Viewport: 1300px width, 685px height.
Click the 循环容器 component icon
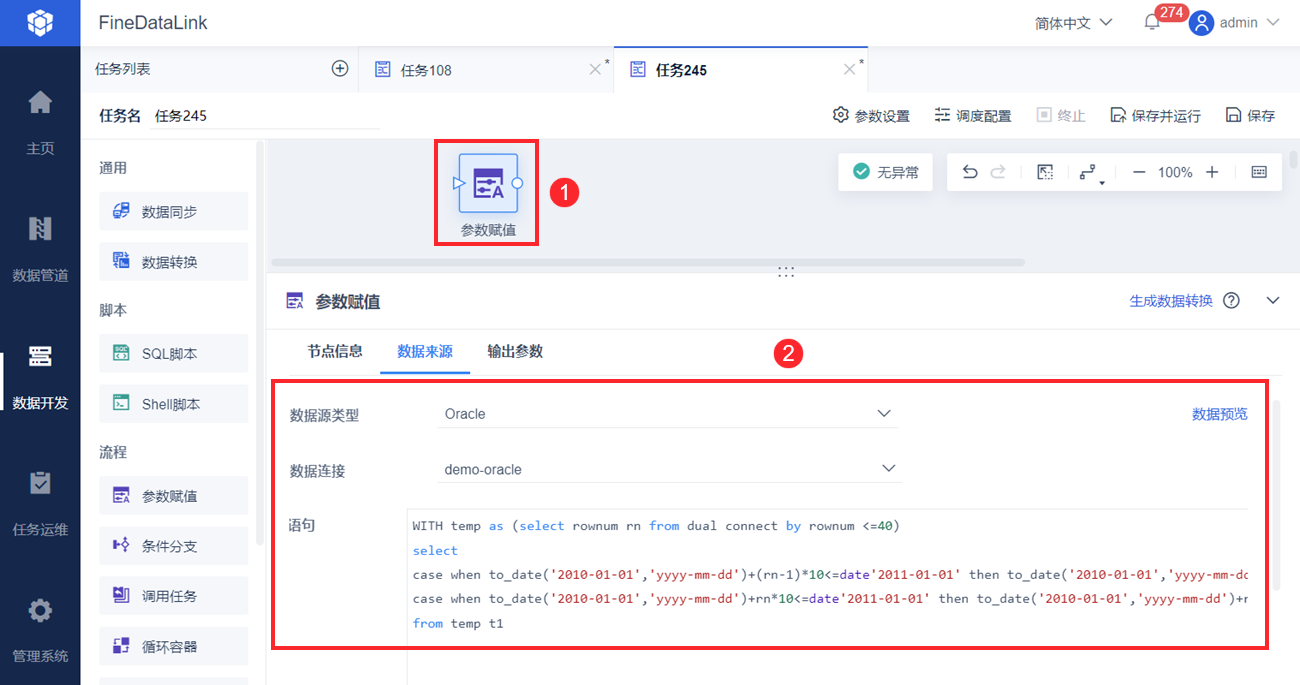[121, 646]
